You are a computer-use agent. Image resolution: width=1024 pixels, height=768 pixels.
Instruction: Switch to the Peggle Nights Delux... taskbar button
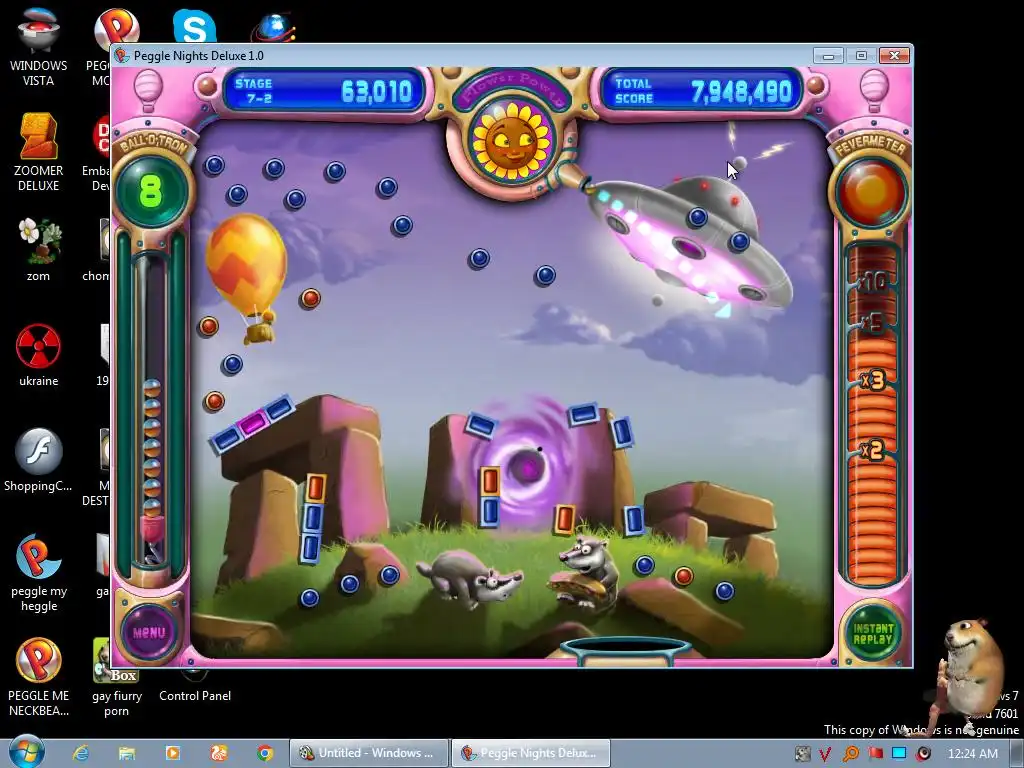(530, 753)
